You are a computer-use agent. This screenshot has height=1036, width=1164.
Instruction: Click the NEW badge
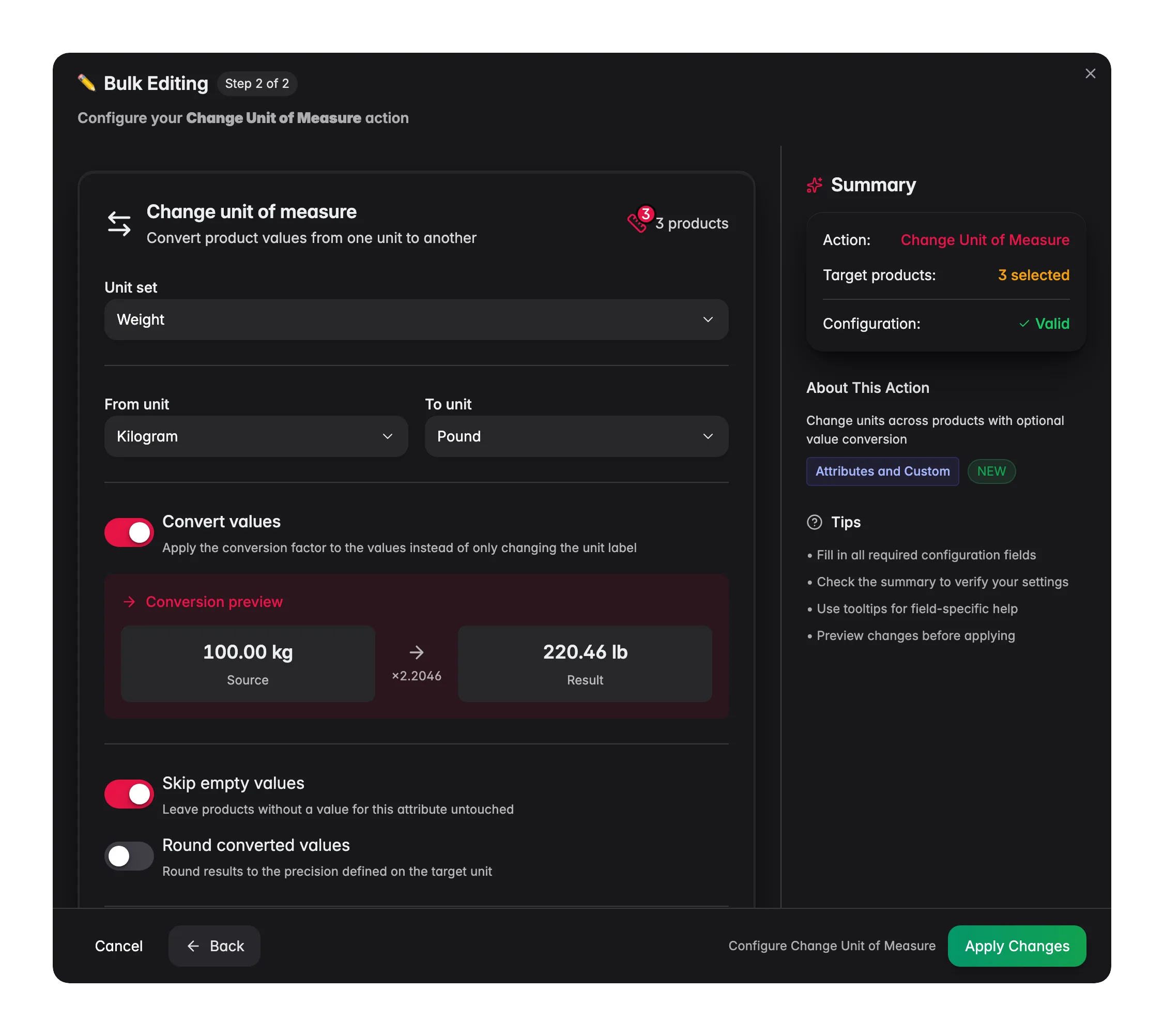pyautogui.click(x=991, y=471)
